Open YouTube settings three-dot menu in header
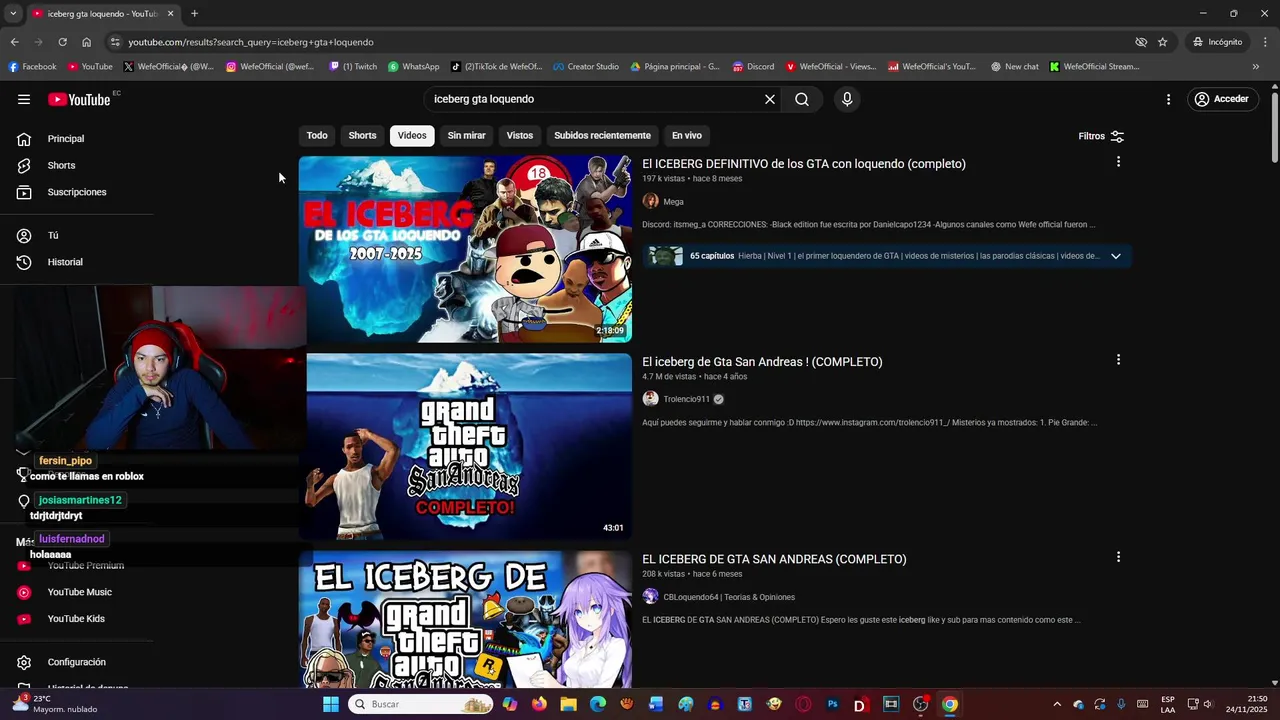The height and width of the screenshot is (720, 1280). pos(1168,99)
